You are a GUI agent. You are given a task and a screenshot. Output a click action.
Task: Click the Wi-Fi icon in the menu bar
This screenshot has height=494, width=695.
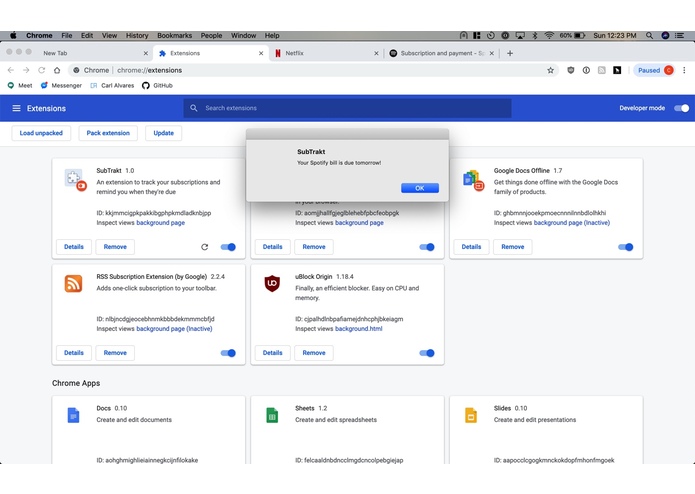coord(549,35)
